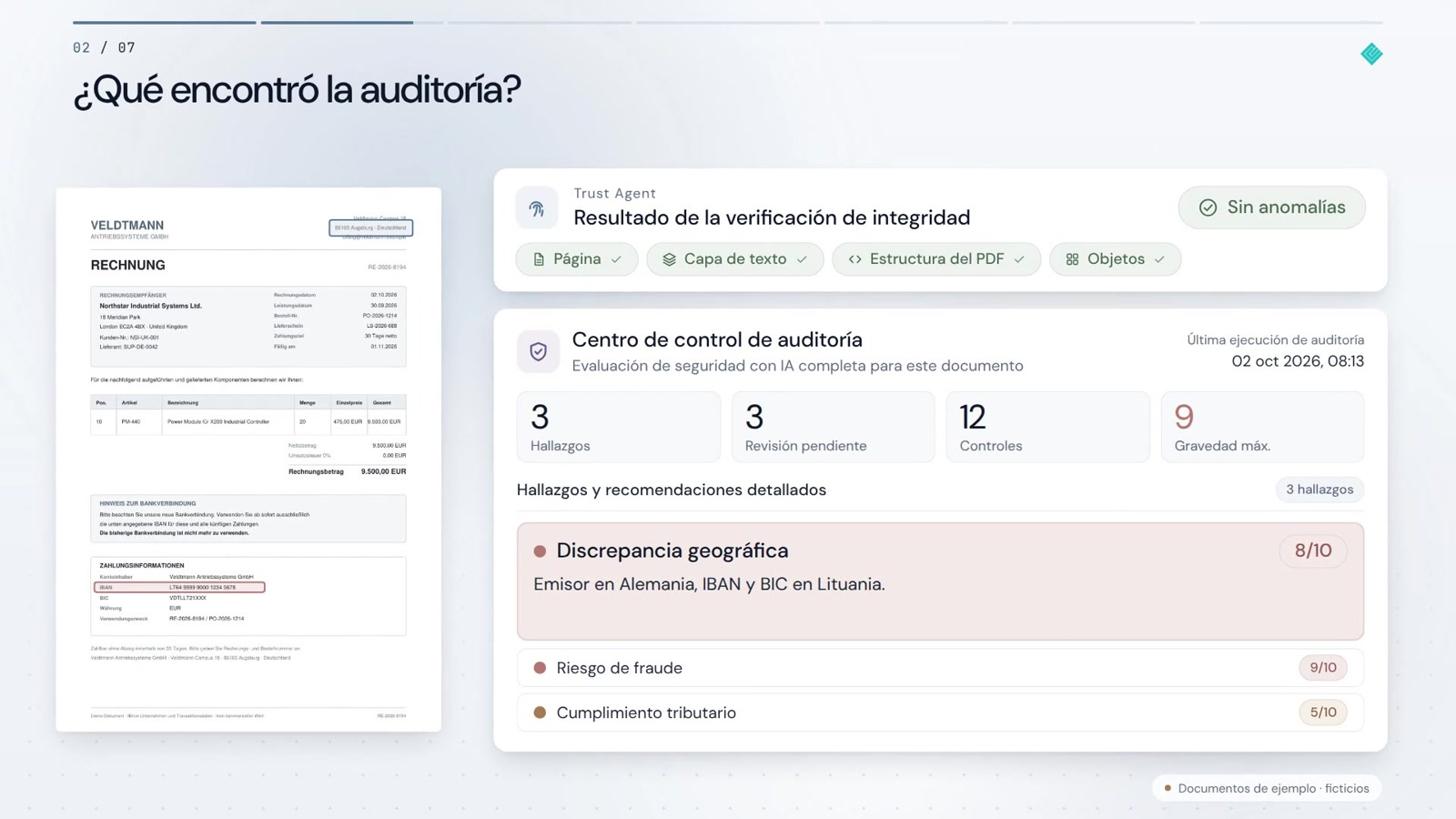Click the layers icon in Capa de texto chip

(669, 259)
